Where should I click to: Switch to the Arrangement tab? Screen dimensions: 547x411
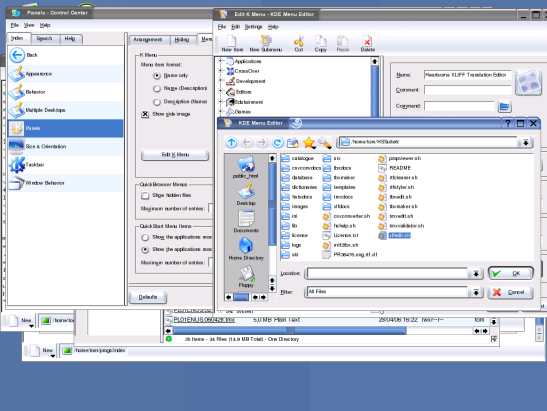click(148, 40)
